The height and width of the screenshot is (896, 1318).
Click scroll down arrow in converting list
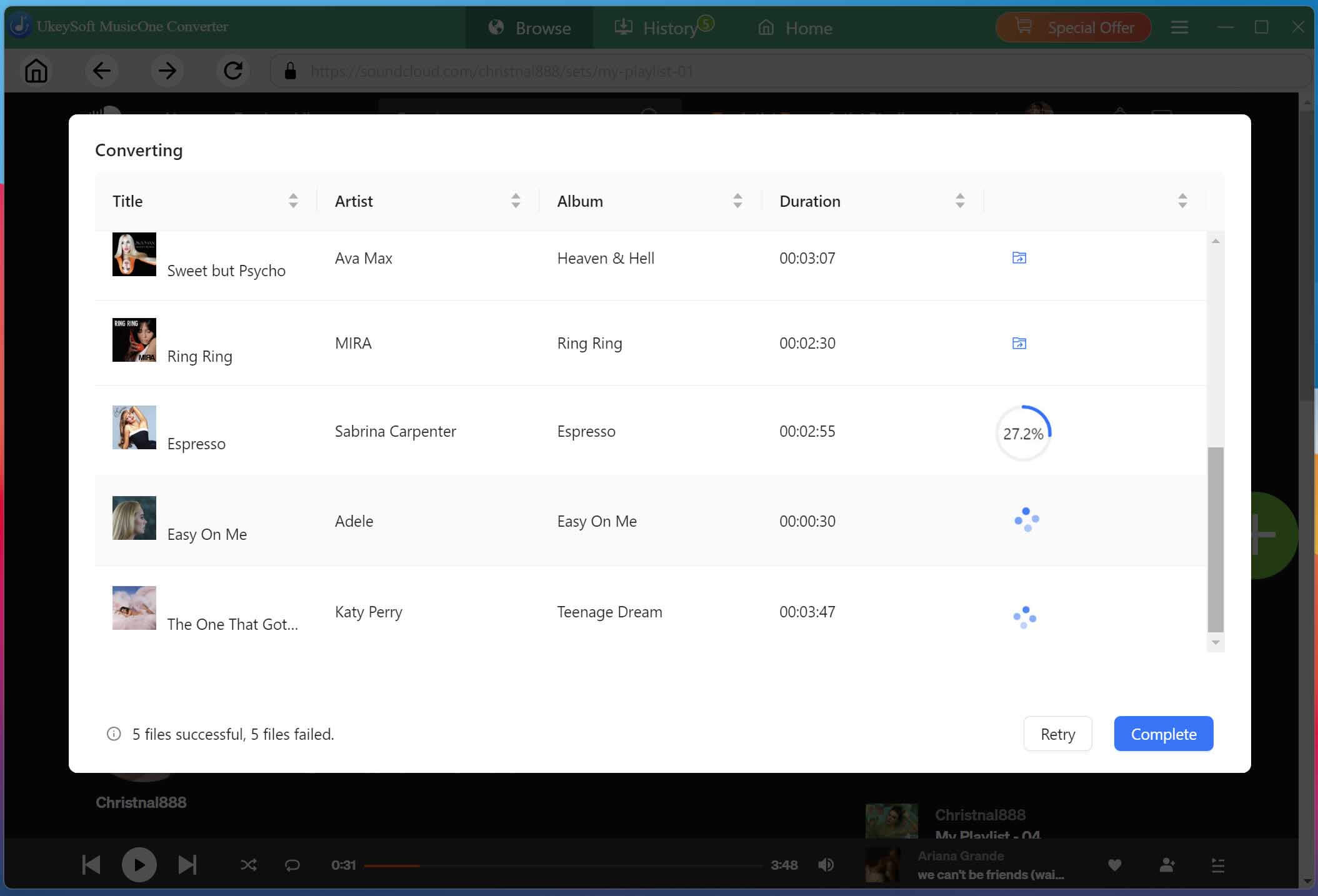click(1216, 642)
